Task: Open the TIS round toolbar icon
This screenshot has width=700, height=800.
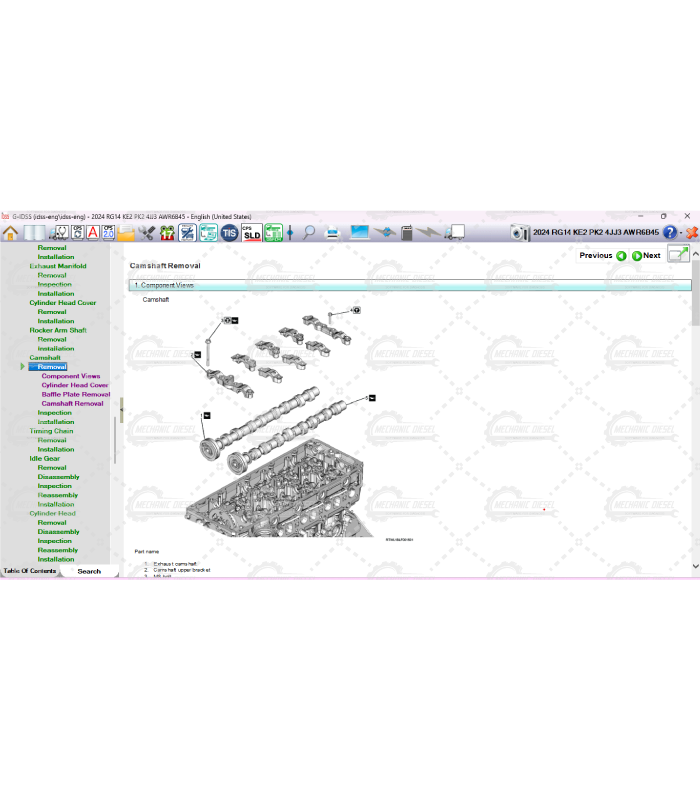Action: [229, 233]
